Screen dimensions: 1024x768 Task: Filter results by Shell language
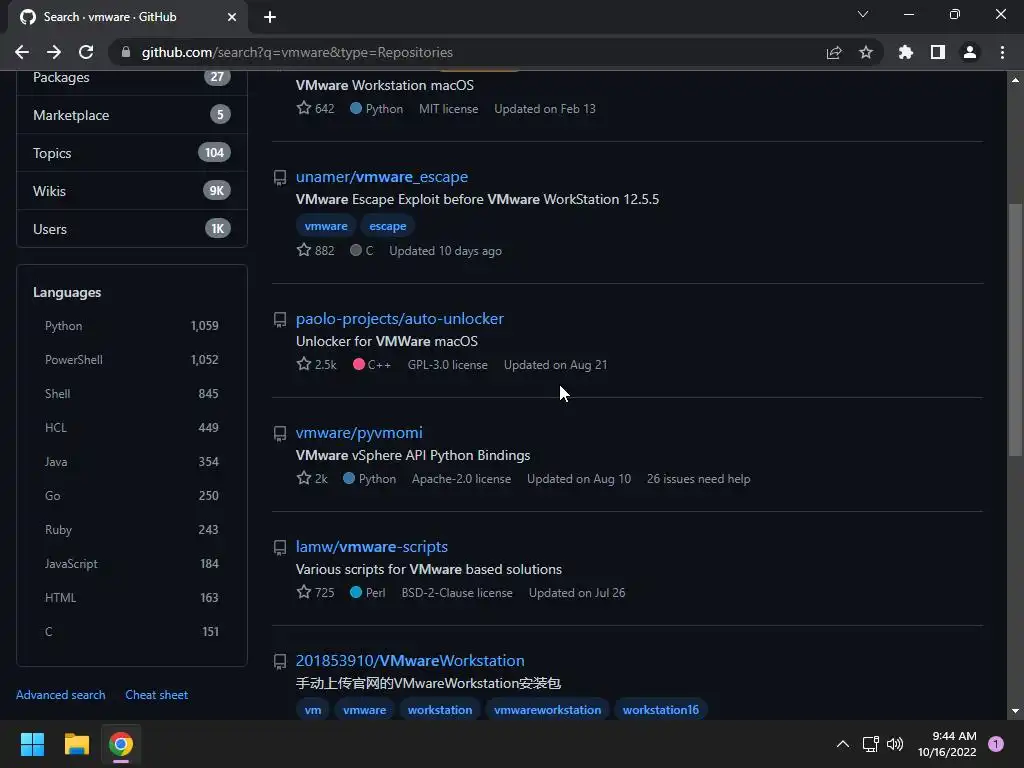pyautogui.click(x=132, y=394)
